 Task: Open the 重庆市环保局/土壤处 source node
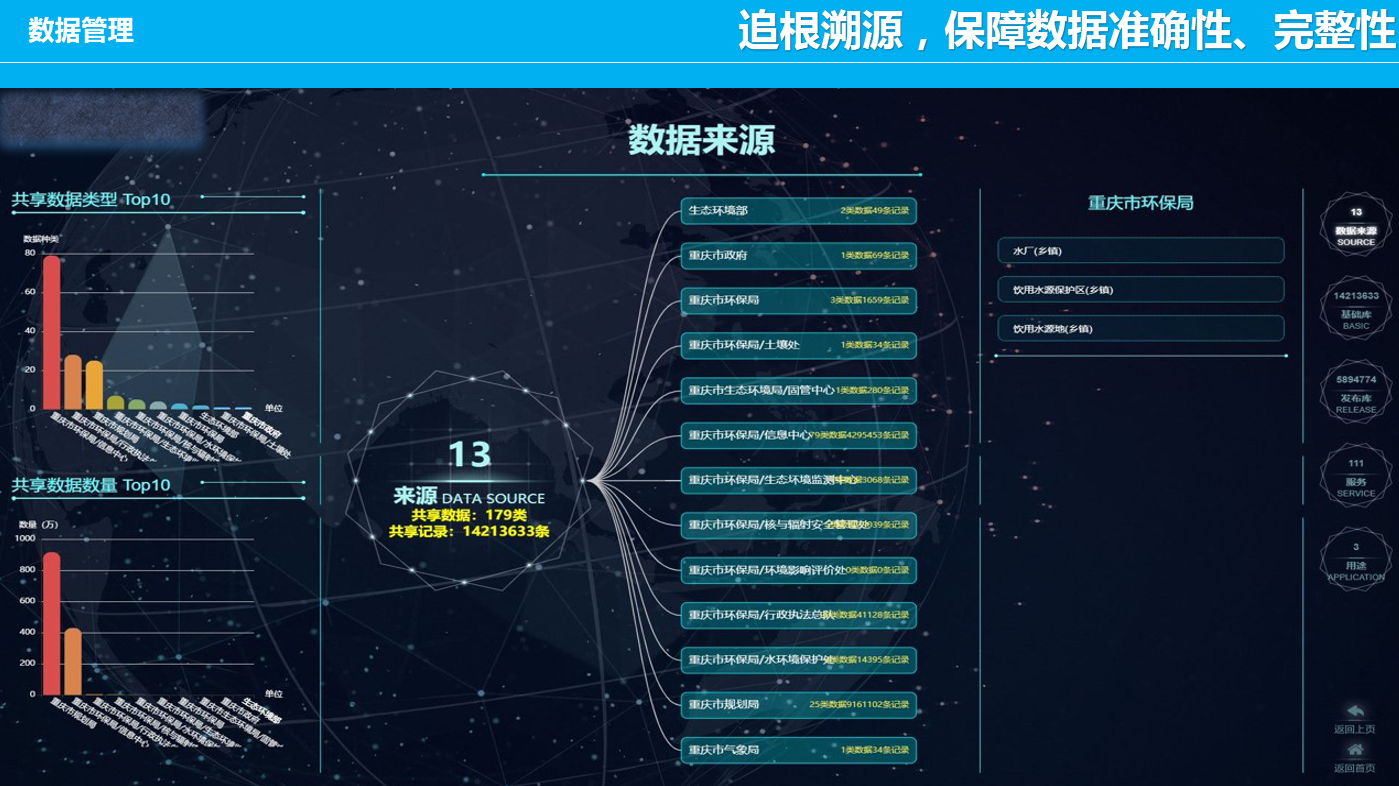[798, 345]
